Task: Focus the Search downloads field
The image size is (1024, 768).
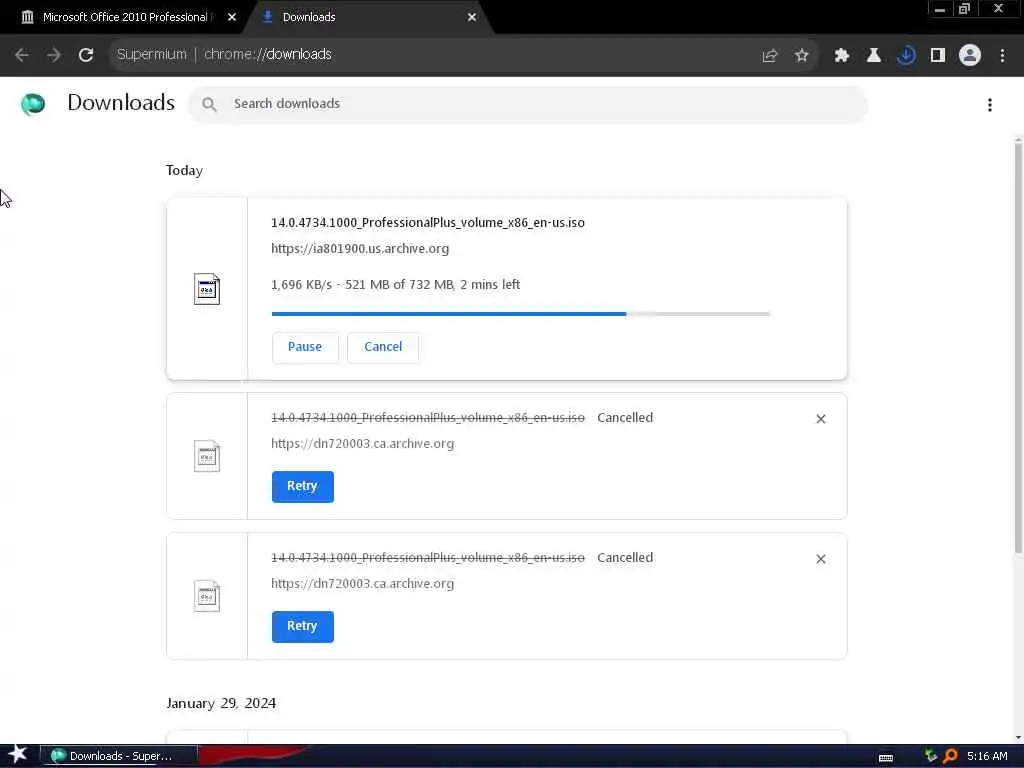Action: (528, 104)
